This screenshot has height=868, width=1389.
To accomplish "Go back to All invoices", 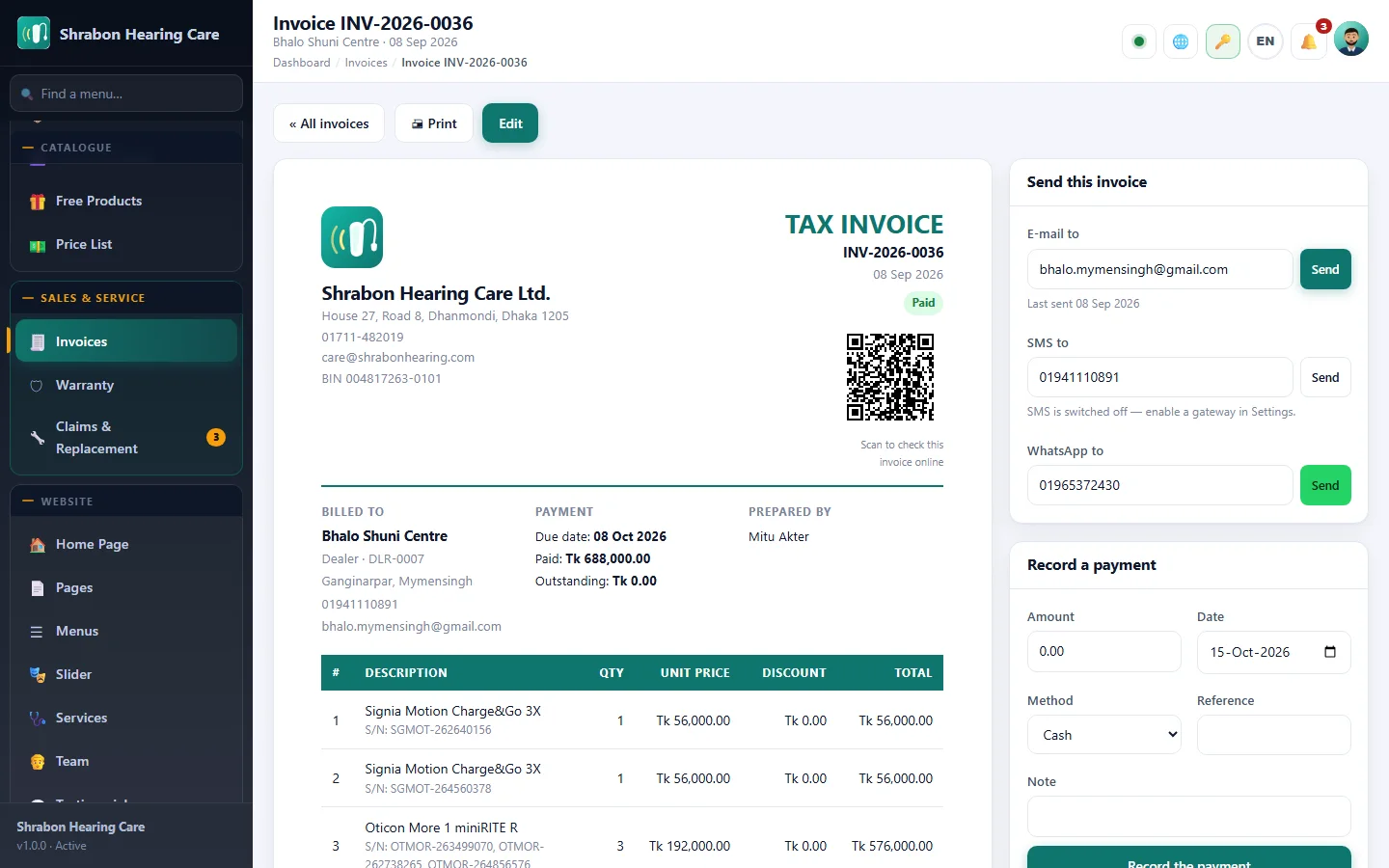I will tap(329, 123).
